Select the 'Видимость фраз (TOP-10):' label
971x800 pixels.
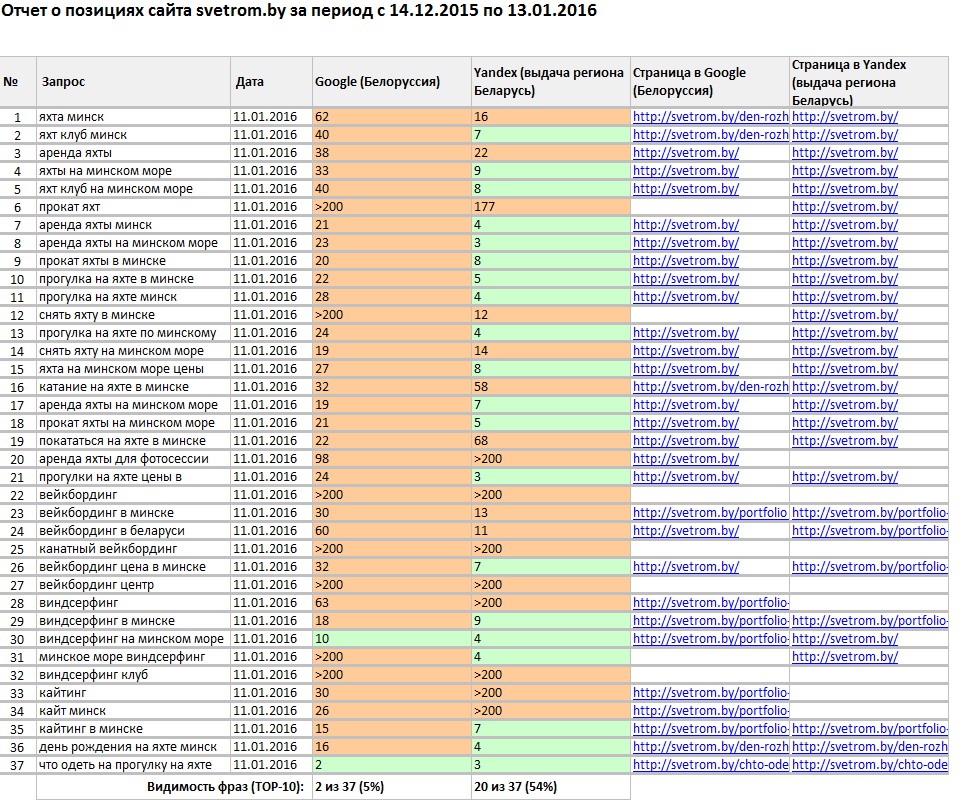(x=225, y=787)
